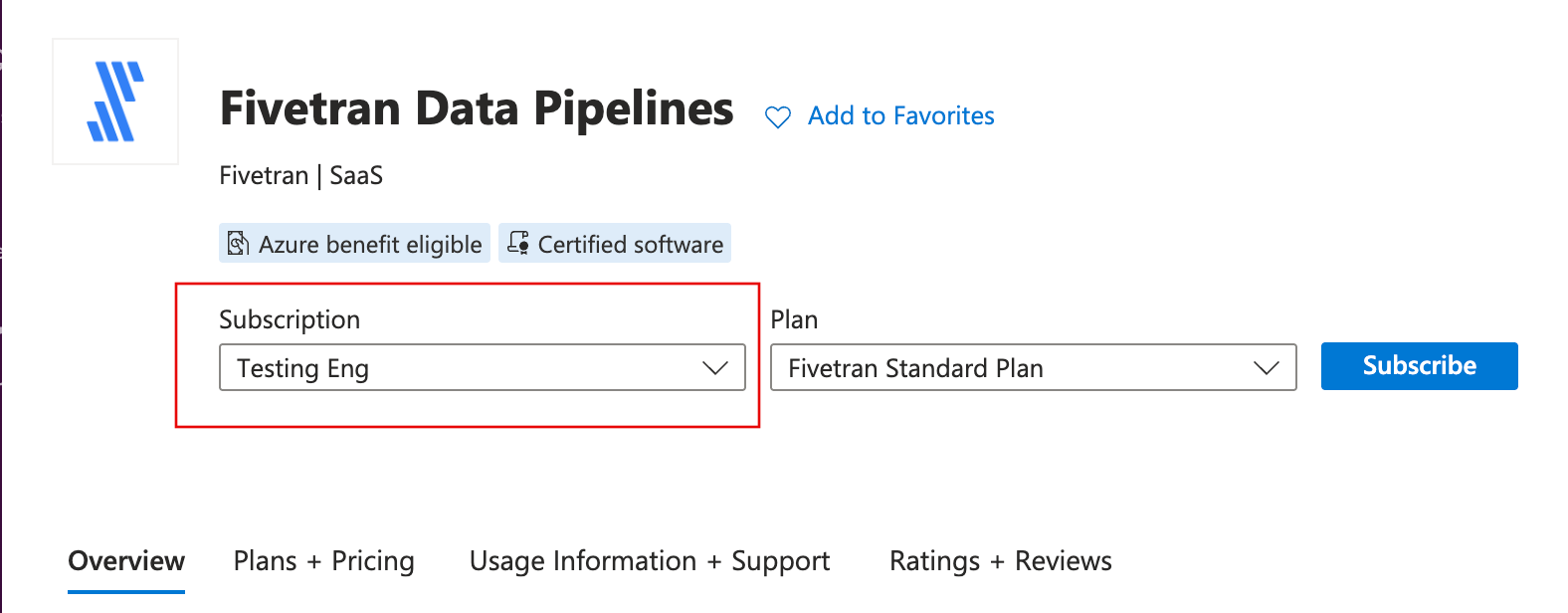Click the blue Subscribe button
The image size is (1568, 613).
coord(1420,366)
